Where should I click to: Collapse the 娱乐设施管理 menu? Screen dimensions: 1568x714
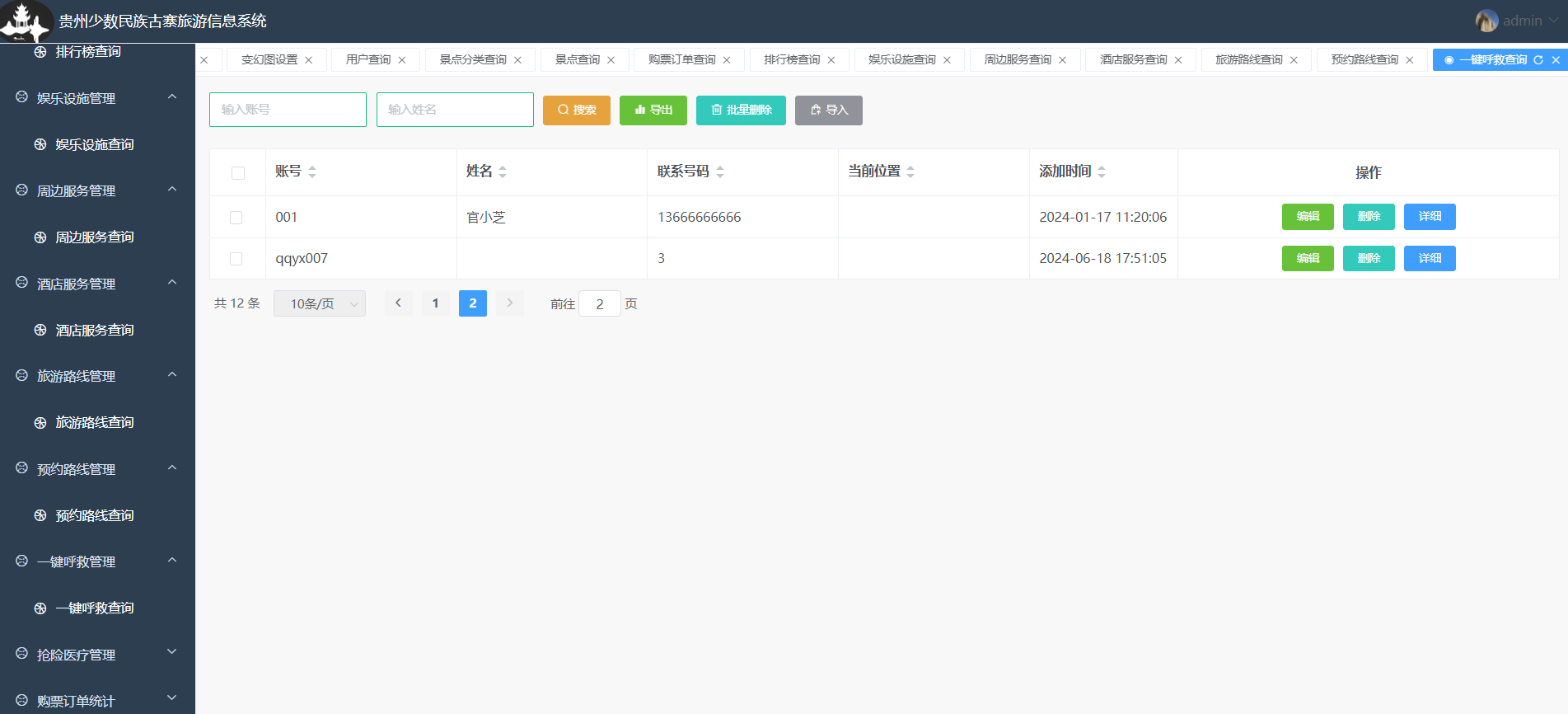click(172, 97)
